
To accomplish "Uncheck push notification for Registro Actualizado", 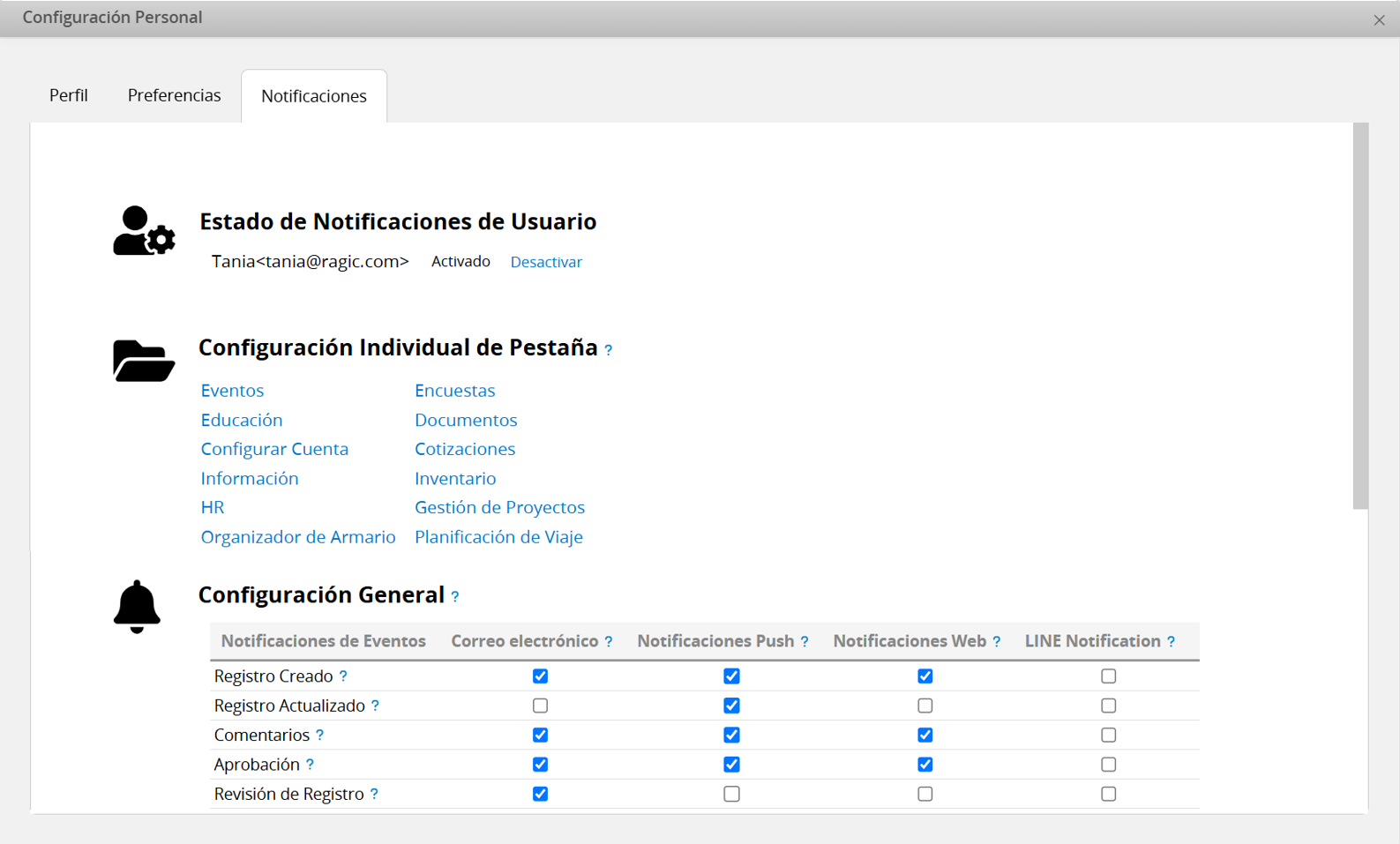I will coord(731,706).
